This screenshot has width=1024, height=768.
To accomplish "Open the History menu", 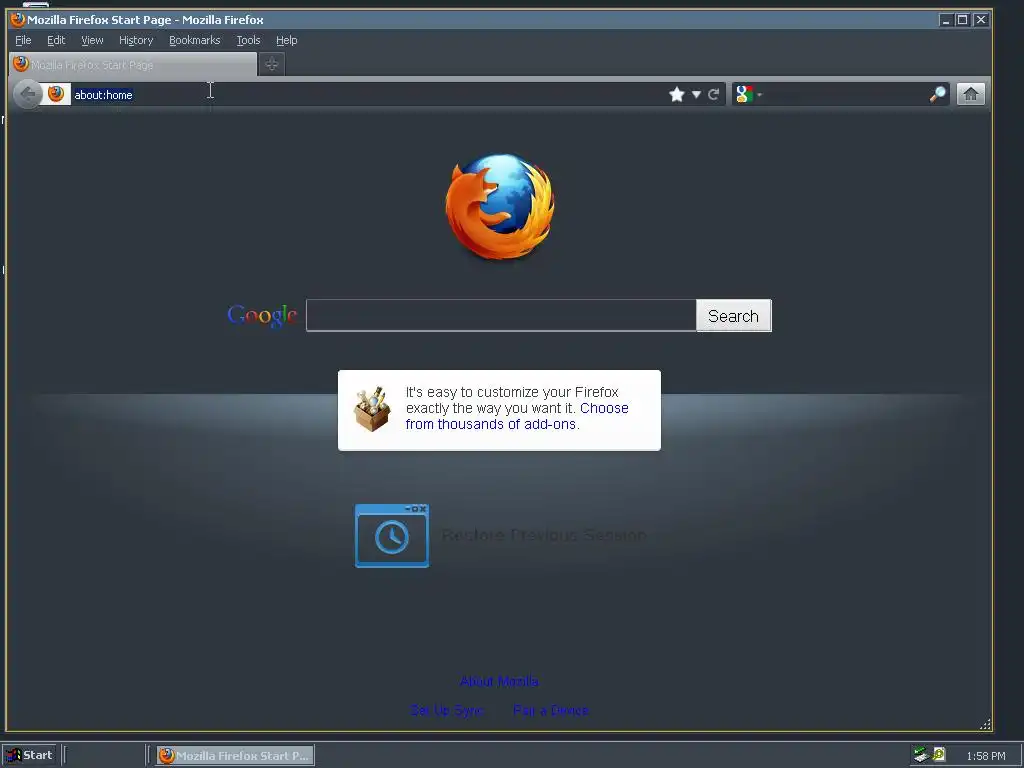I will coord(136,40).
